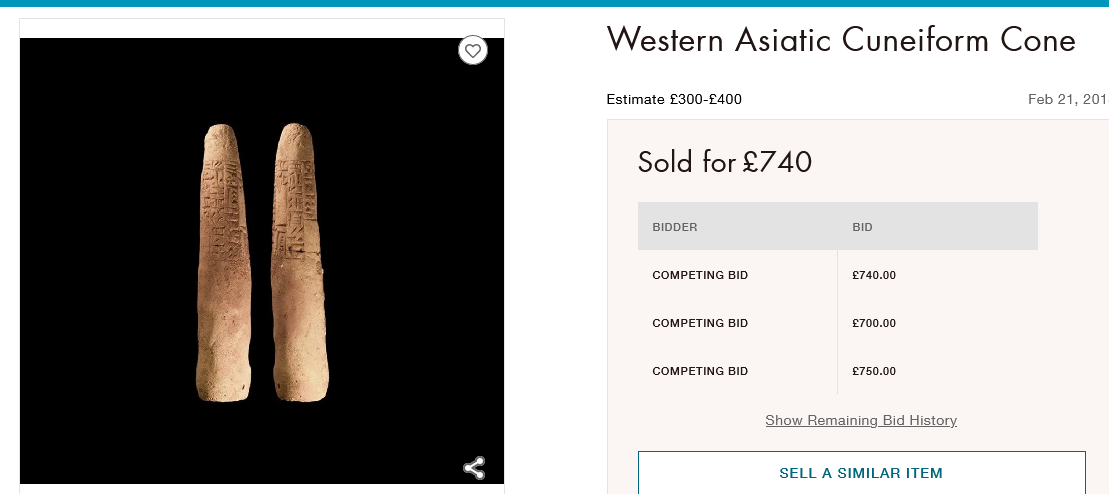Select the Competing Bid label beside £700.00
Image resolution: width=1109 pixels, height=494 pixels.
[700, 323]
